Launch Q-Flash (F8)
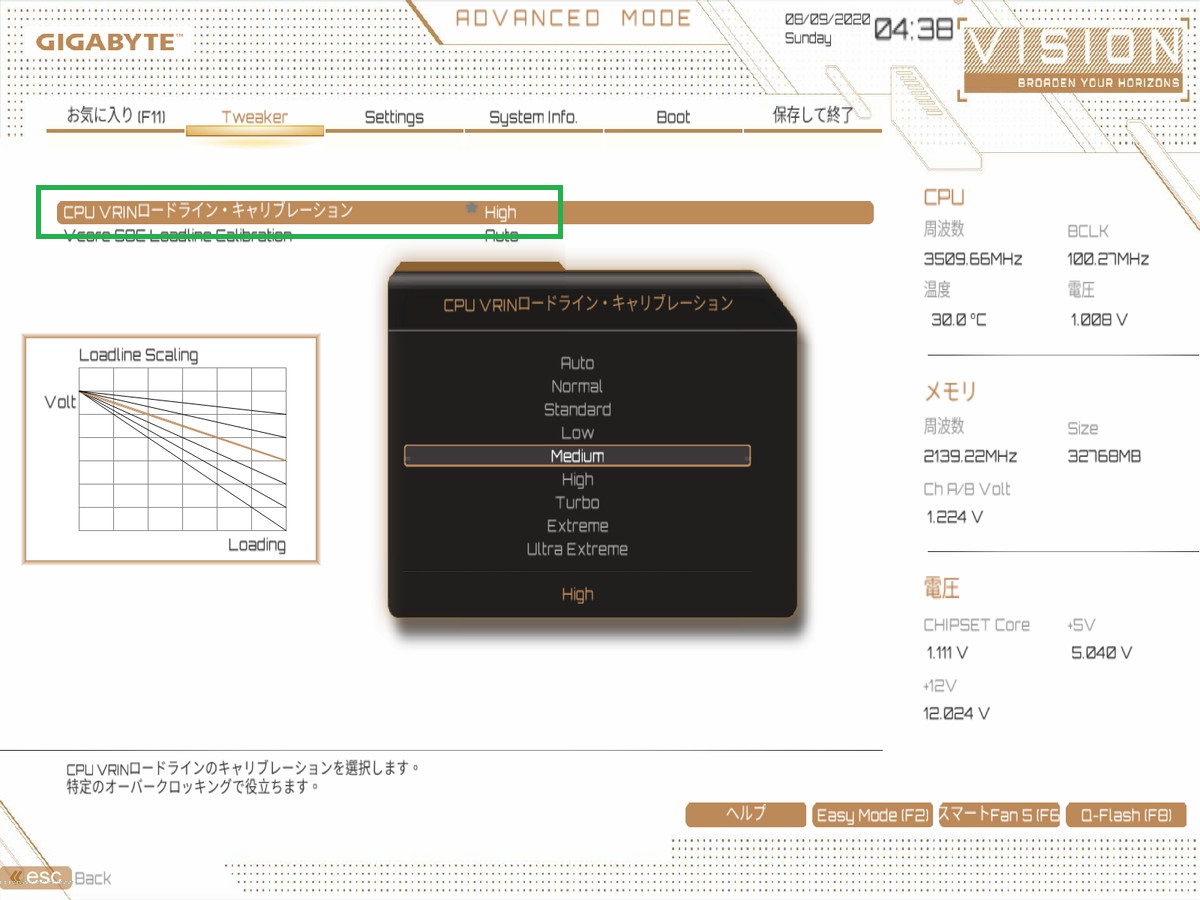The width and height of the screenshot is (1200, 900). [1126, 815]
